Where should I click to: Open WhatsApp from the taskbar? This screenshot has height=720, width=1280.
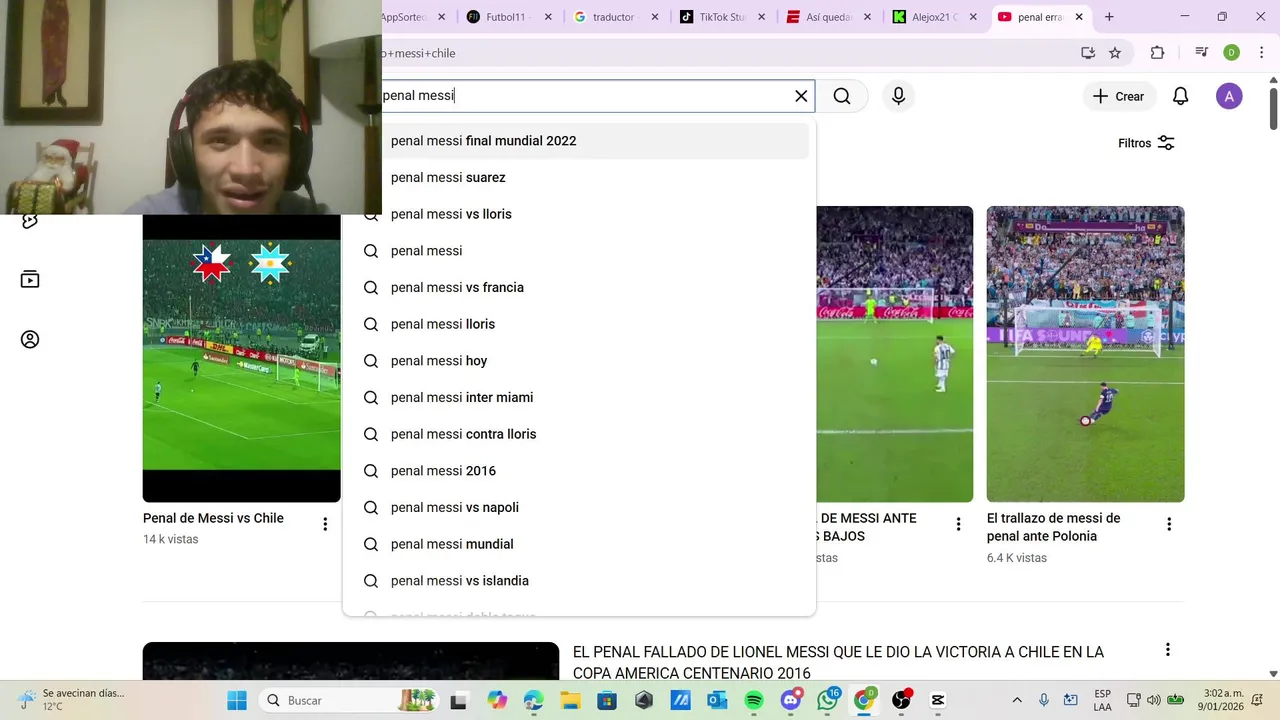828,700
